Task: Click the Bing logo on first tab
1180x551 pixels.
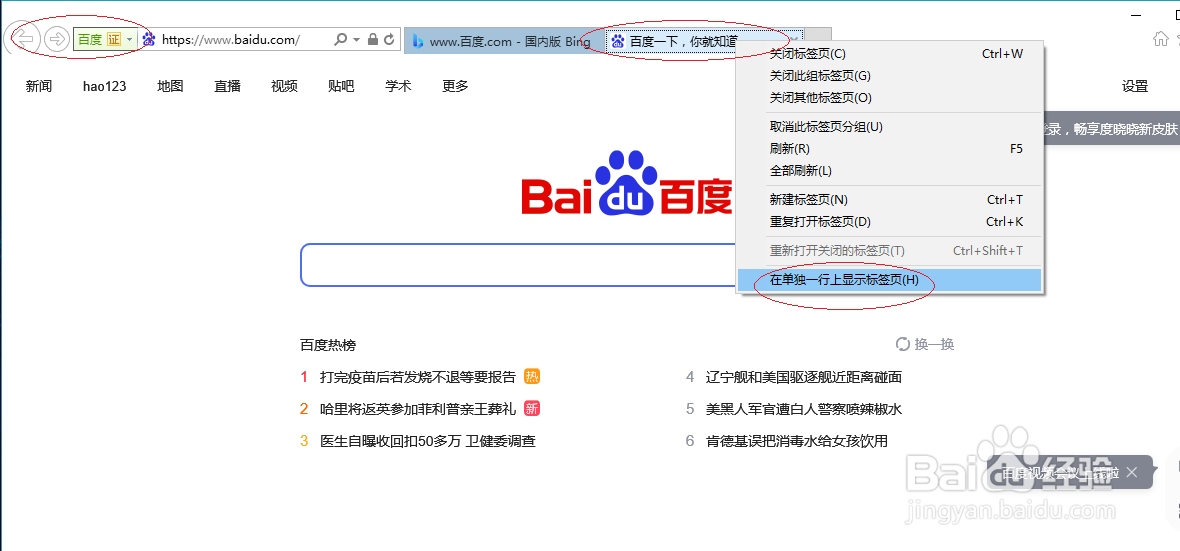Action: coord(418,41)
